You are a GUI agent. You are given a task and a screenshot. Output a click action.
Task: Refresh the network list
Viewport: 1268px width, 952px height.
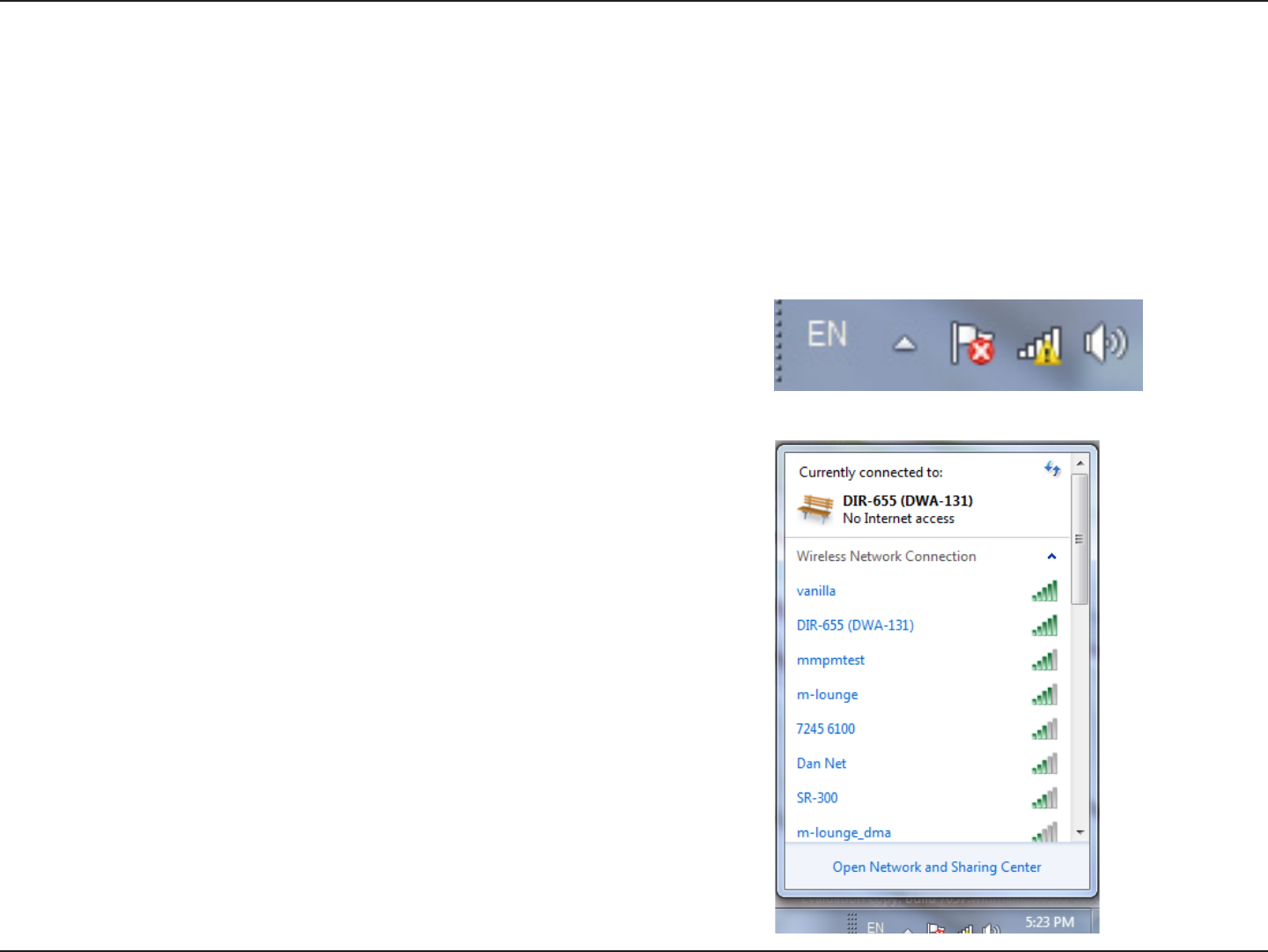click(x=1052, y=469)
